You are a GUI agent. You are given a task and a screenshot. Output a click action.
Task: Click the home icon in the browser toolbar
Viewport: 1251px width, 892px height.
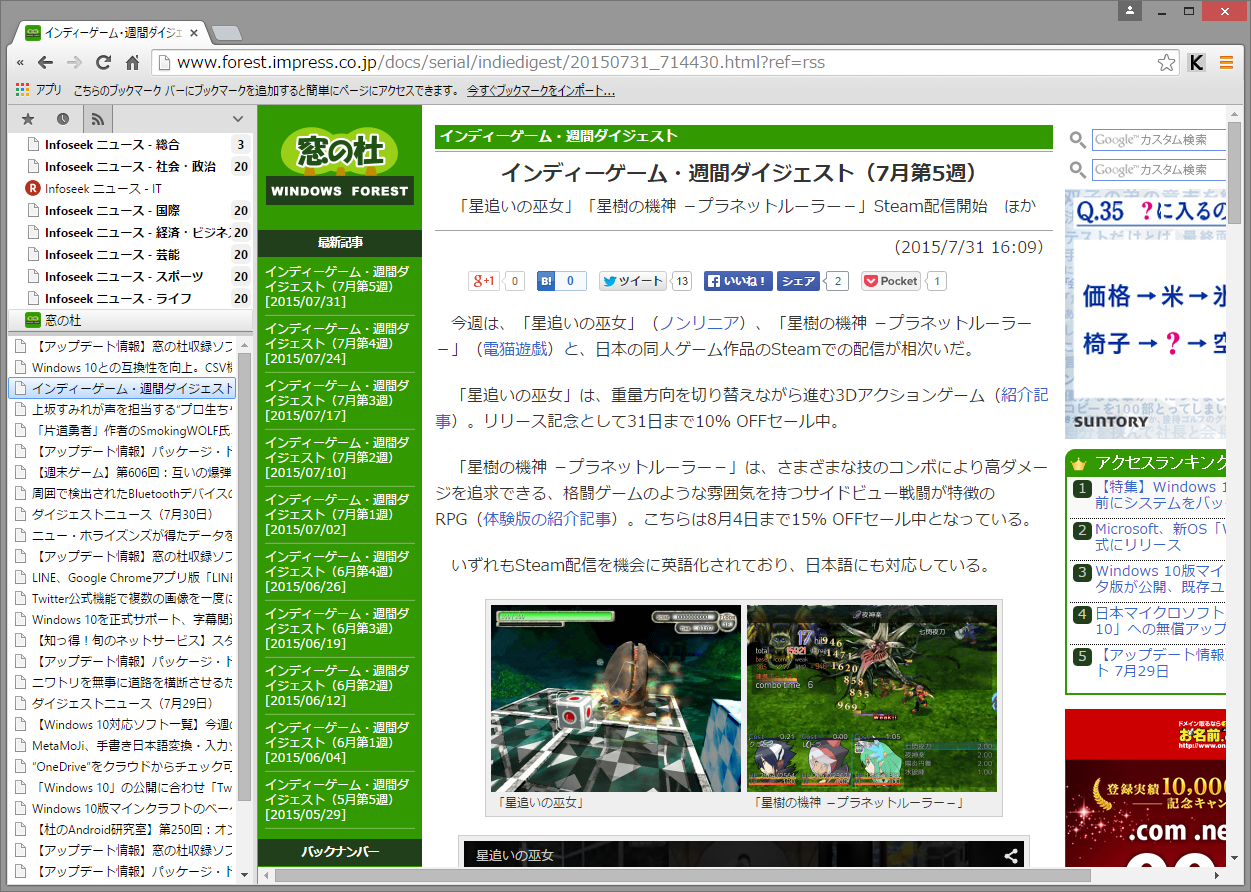click(x=134, y=61)
